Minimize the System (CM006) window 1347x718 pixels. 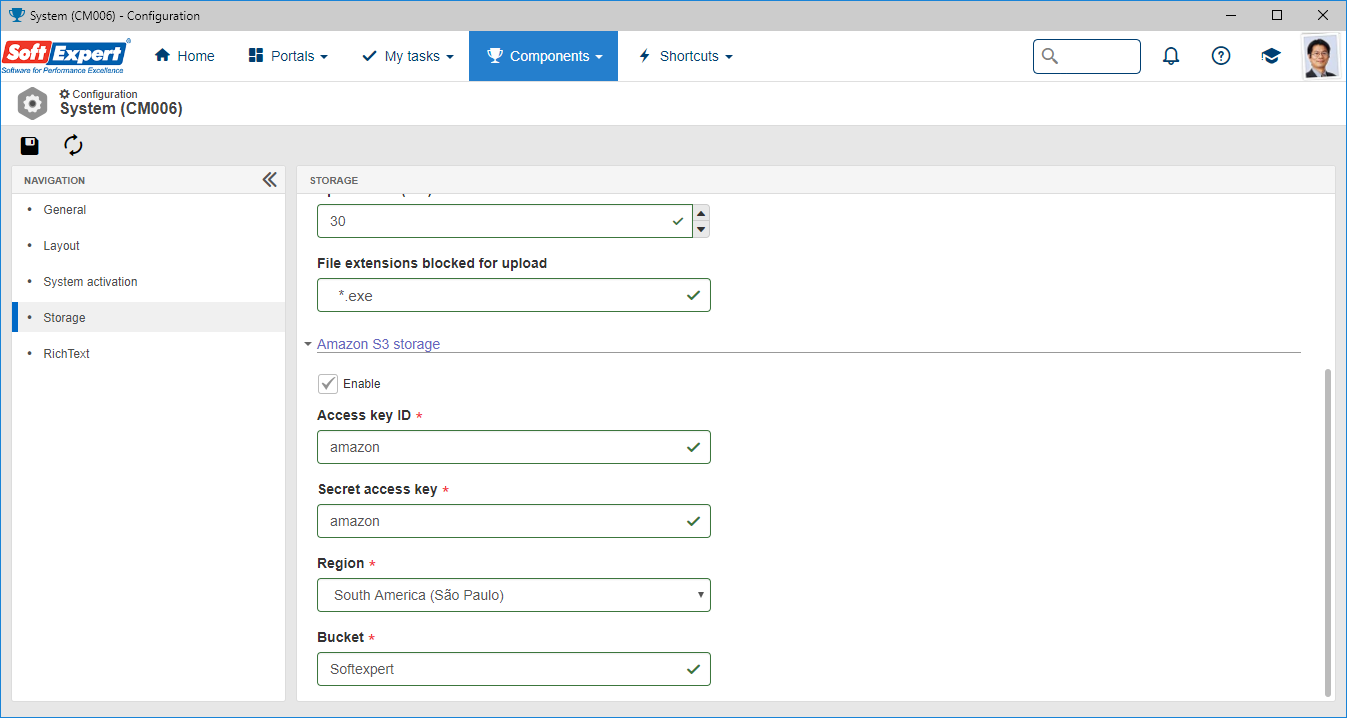pos(1232,15)
